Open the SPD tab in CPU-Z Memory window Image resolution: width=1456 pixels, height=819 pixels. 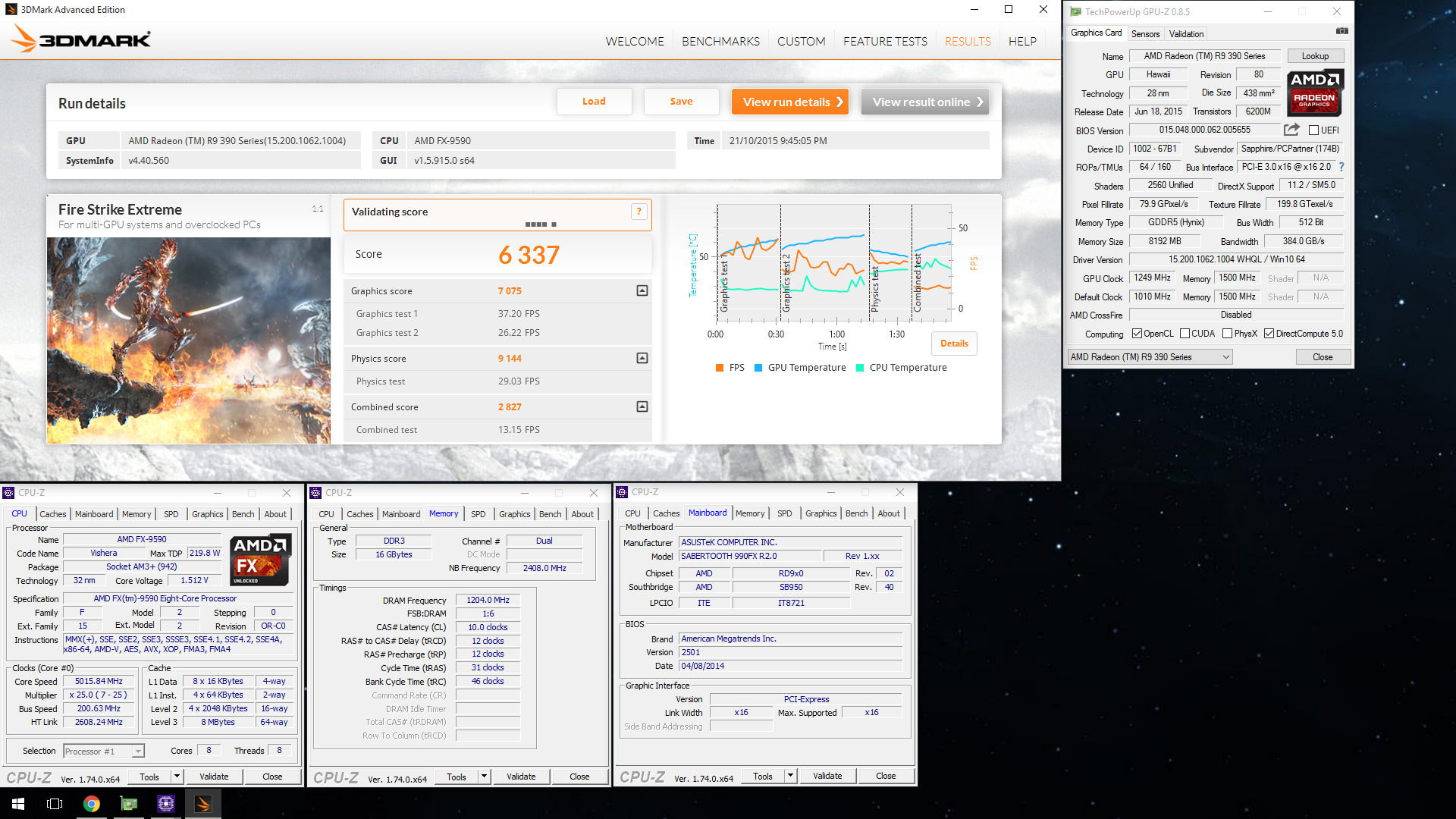(x=479, y=514)
